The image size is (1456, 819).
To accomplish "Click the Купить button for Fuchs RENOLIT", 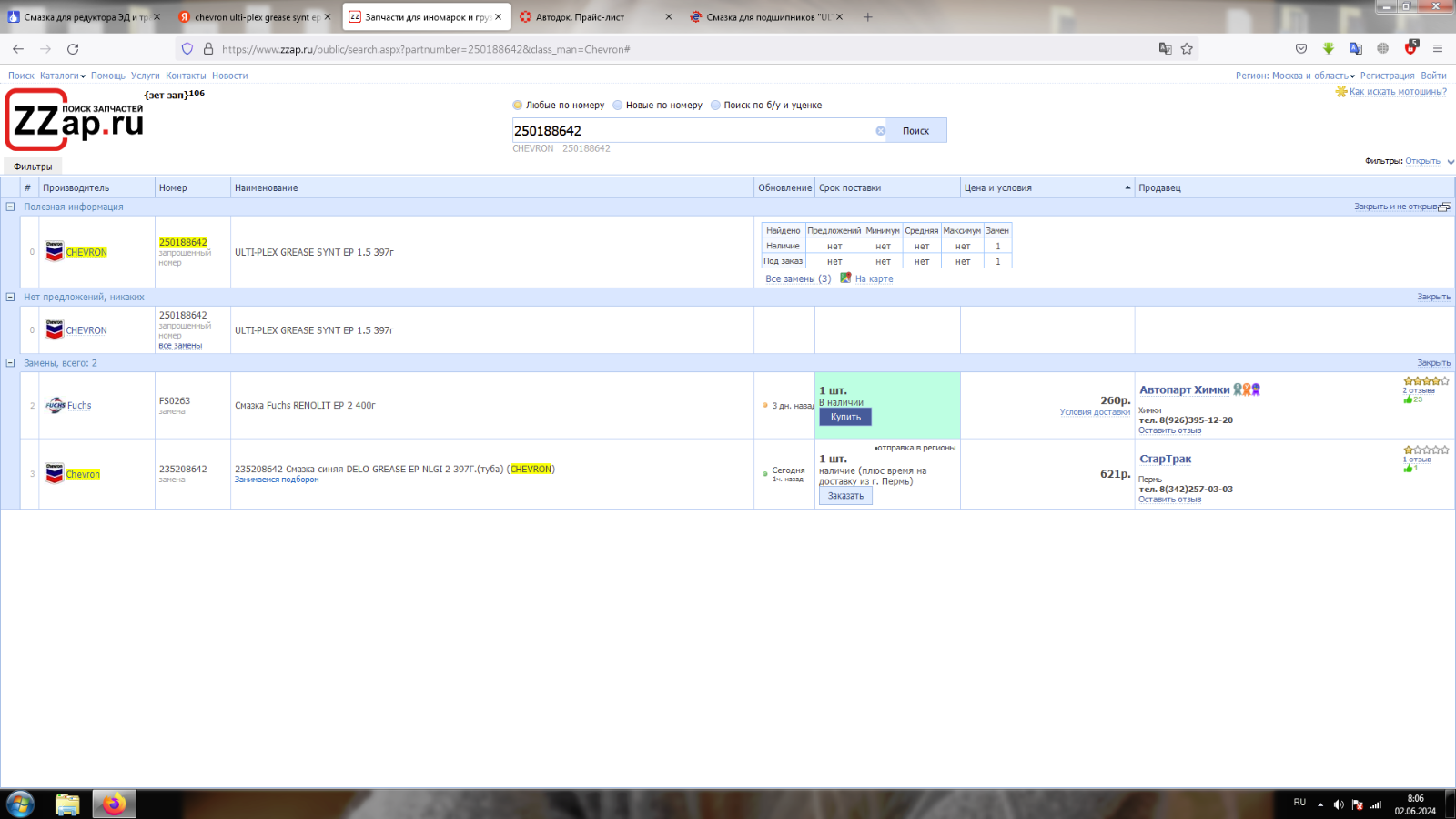I will 845,417.
